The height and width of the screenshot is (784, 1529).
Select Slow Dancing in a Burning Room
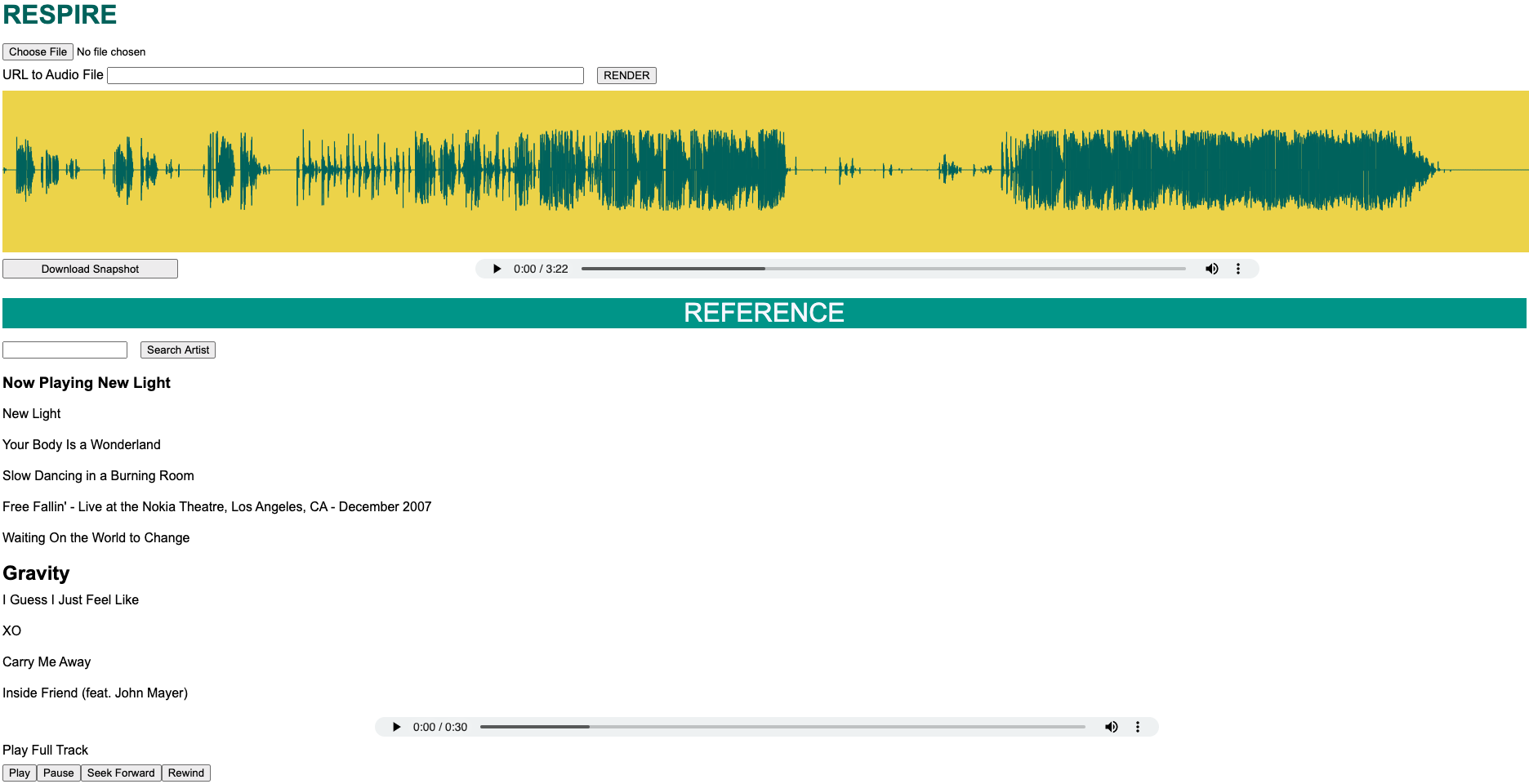tap(98, 475)
